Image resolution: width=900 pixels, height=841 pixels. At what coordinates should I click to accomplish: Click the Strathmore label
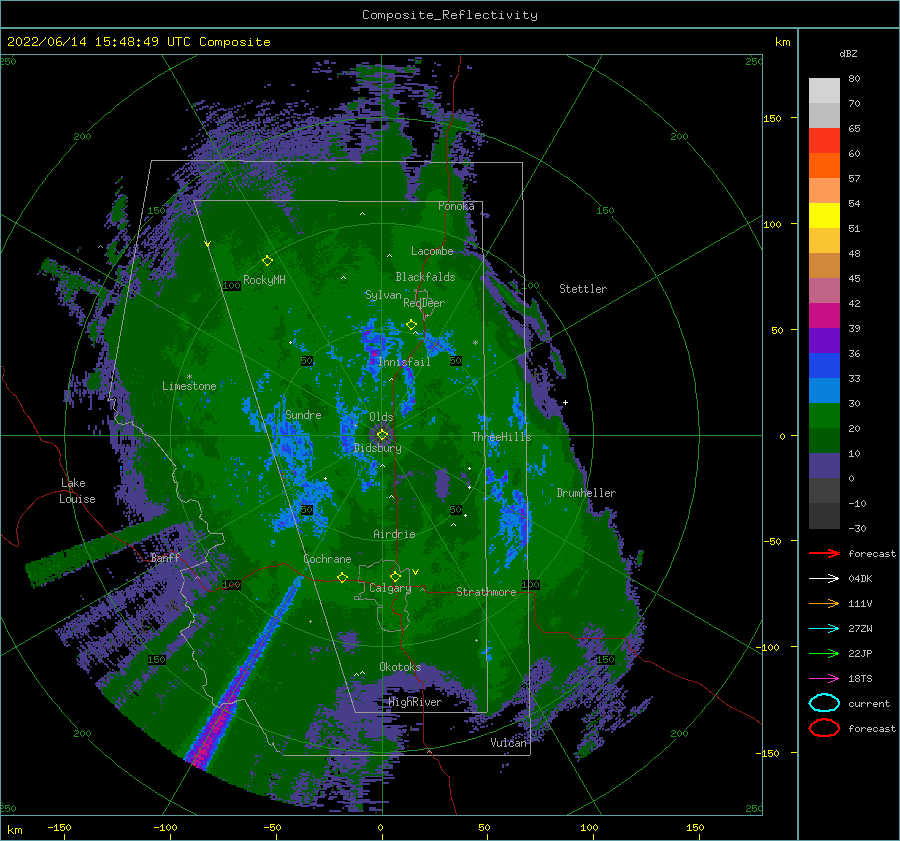[486, 592]
